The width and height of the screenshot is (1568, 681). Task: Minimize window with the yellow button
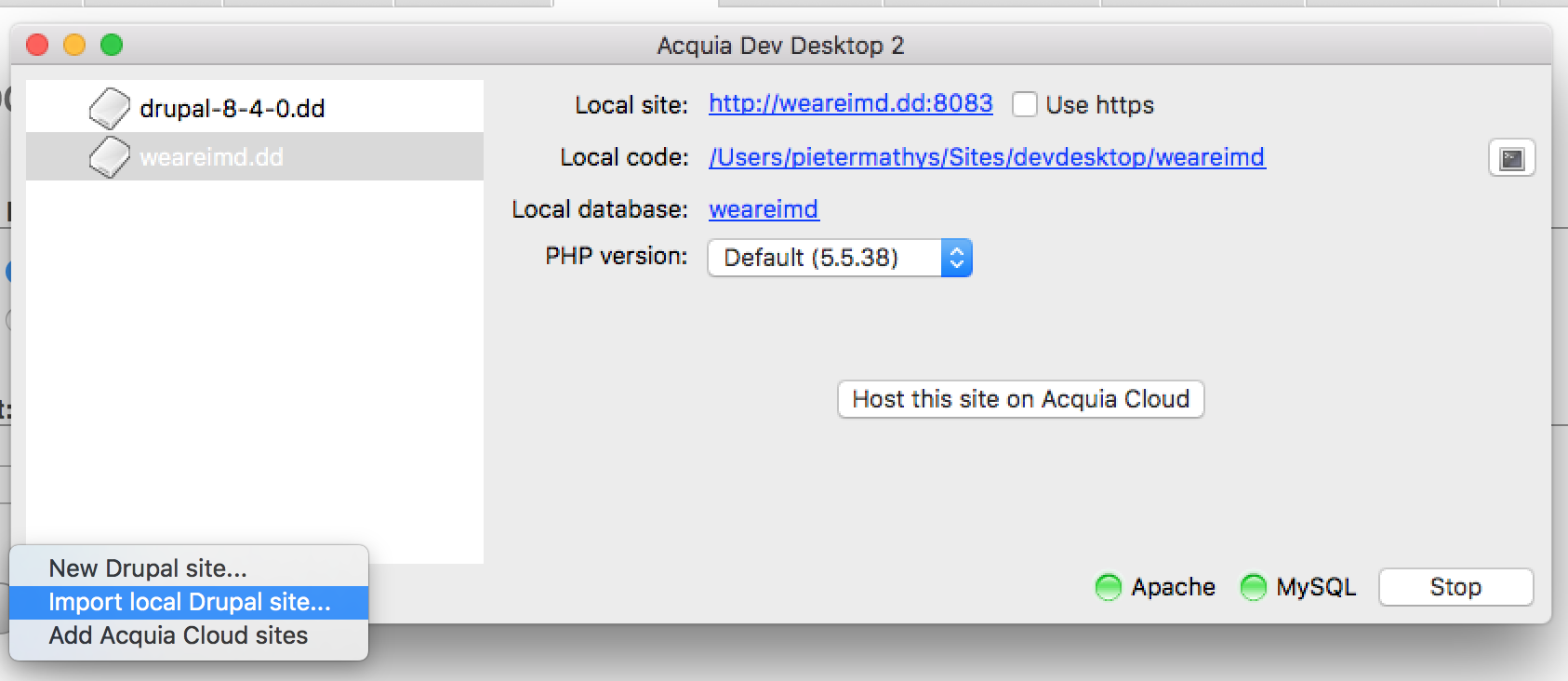(74, 45)
